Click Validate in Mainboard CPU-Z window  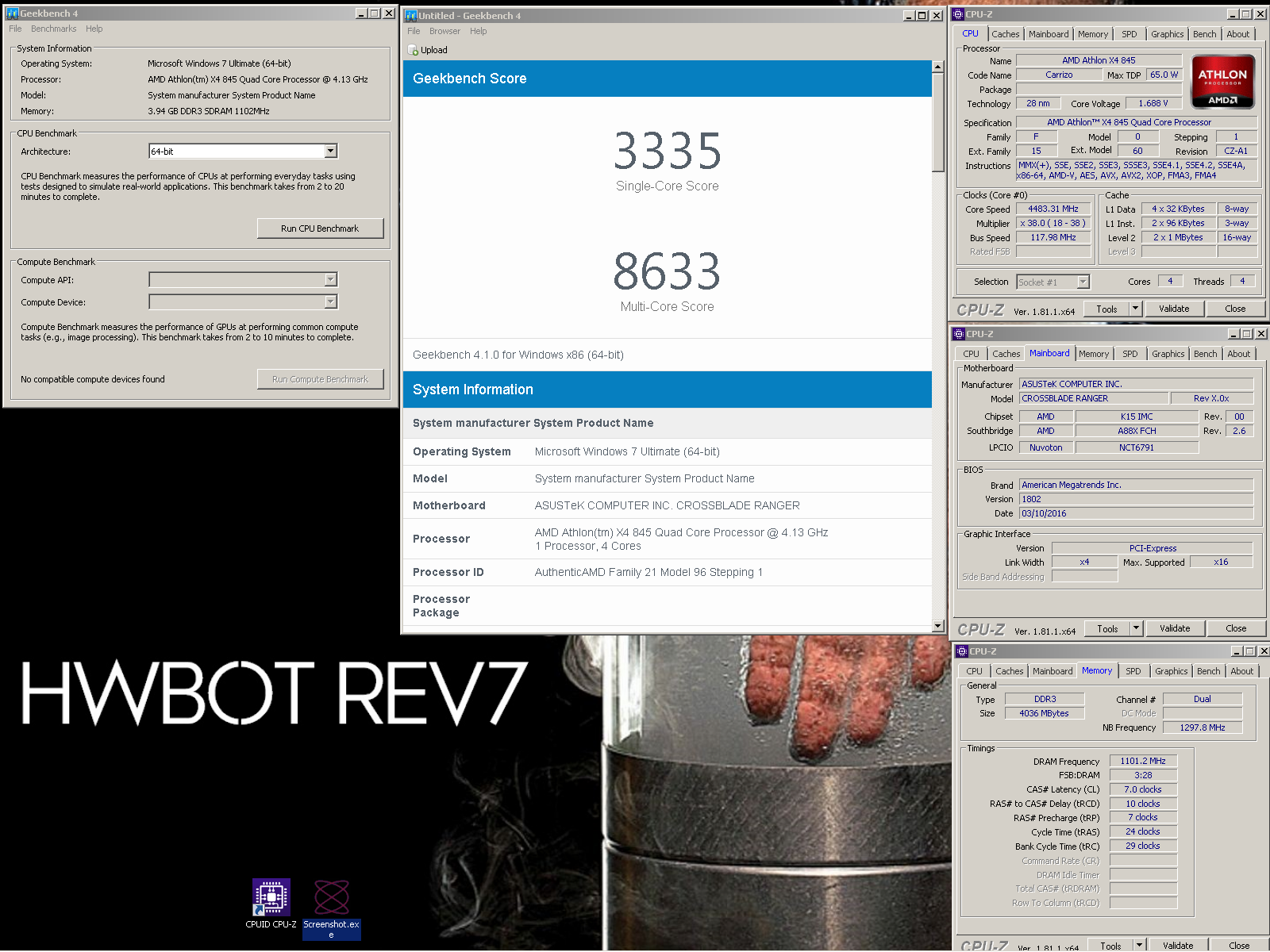1175,628
